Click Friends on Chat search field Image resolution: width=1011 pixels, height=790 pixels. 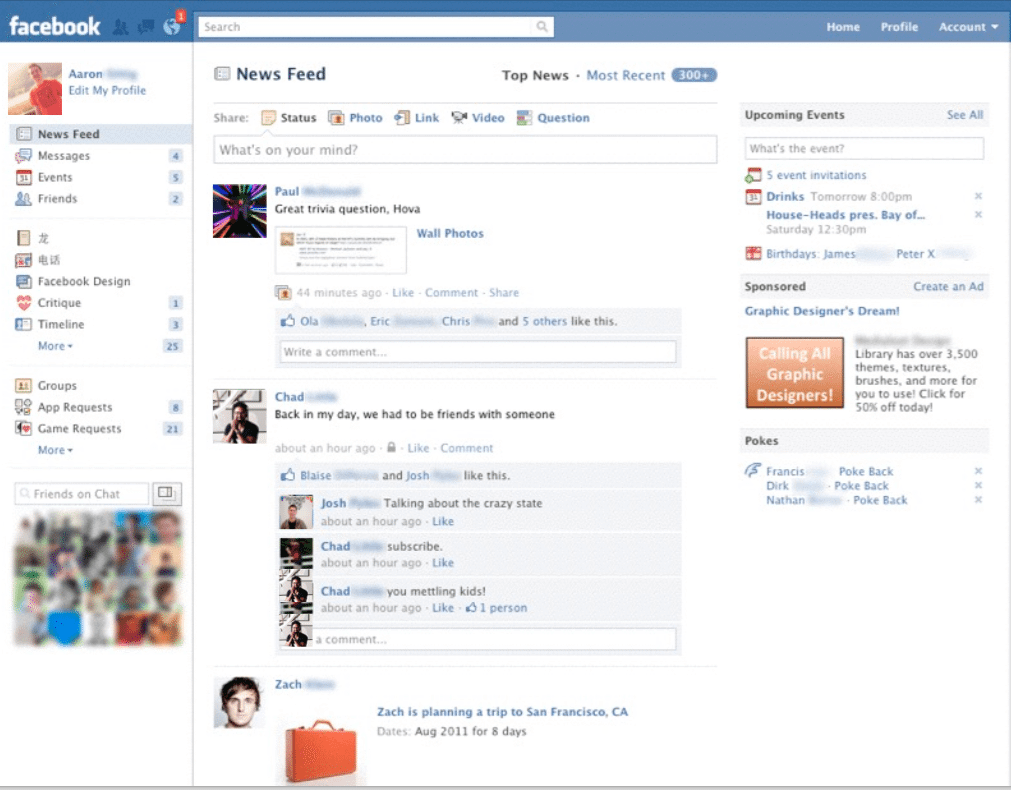pyautogui.click(x=81, y=494)
